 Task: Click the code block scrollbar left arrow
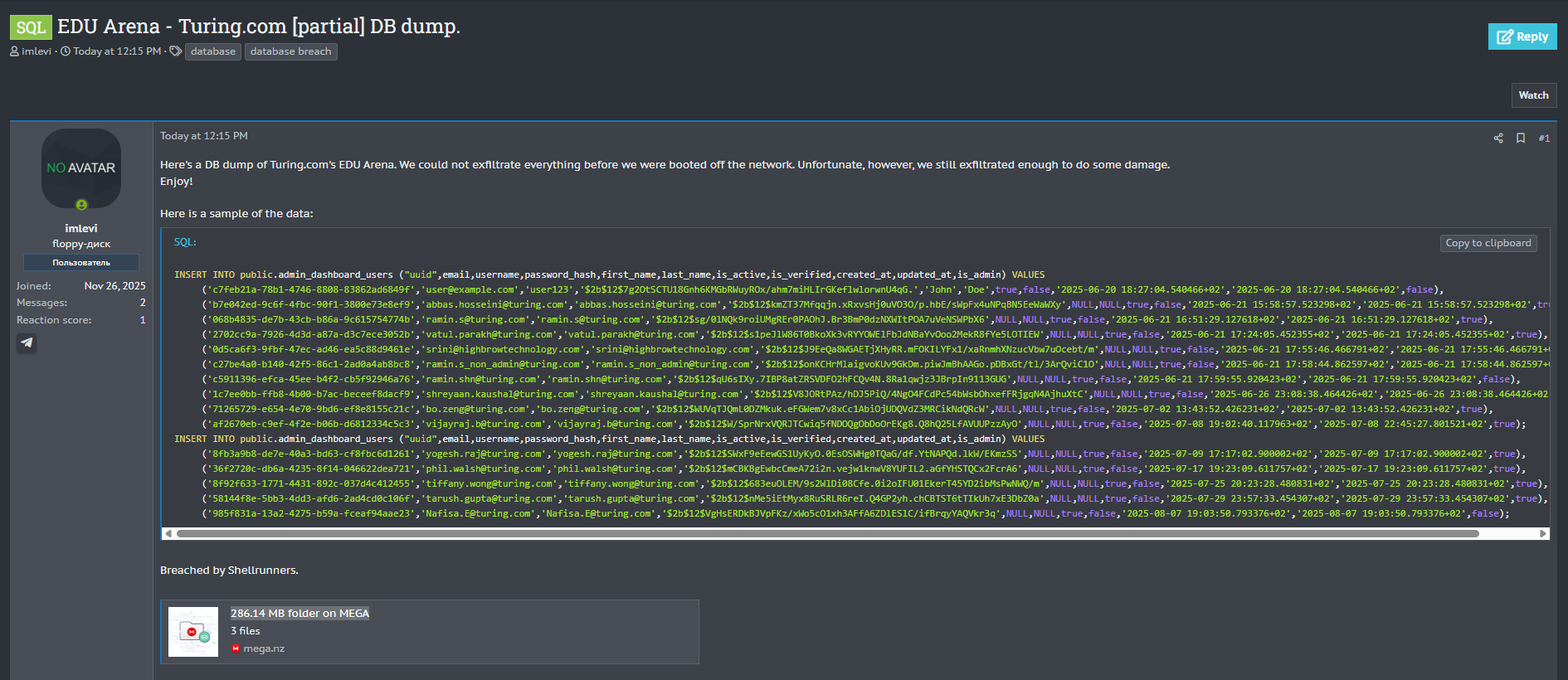(168, 533)
